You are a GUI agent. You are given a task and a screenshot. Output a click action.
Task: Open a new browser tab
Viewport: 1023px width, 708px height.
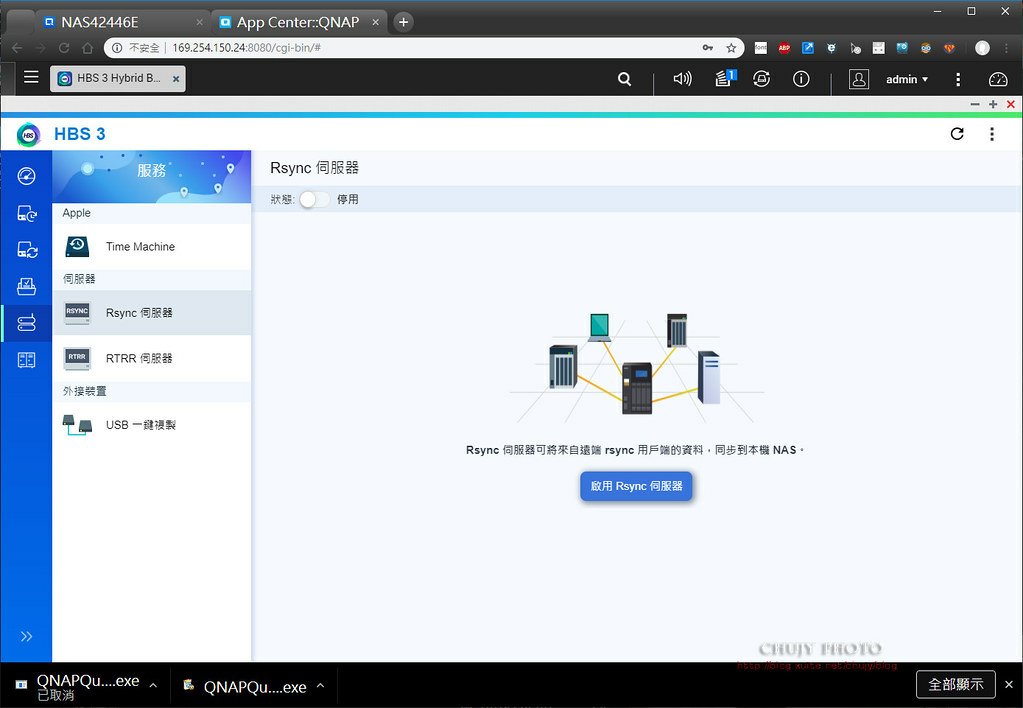(x=403, y=22)
